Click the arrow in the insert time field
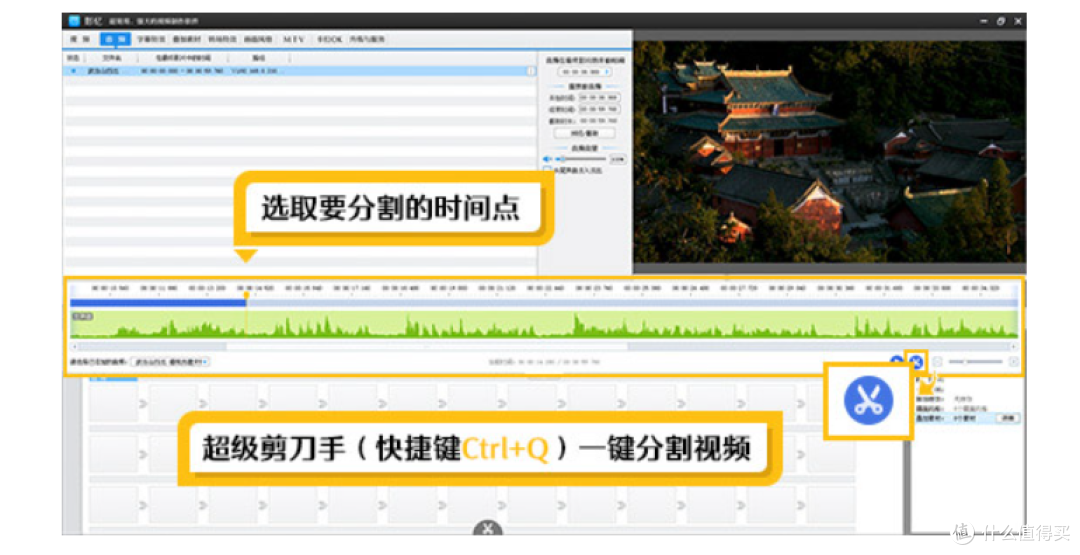The image size is (1080, 555). [607, 72]
